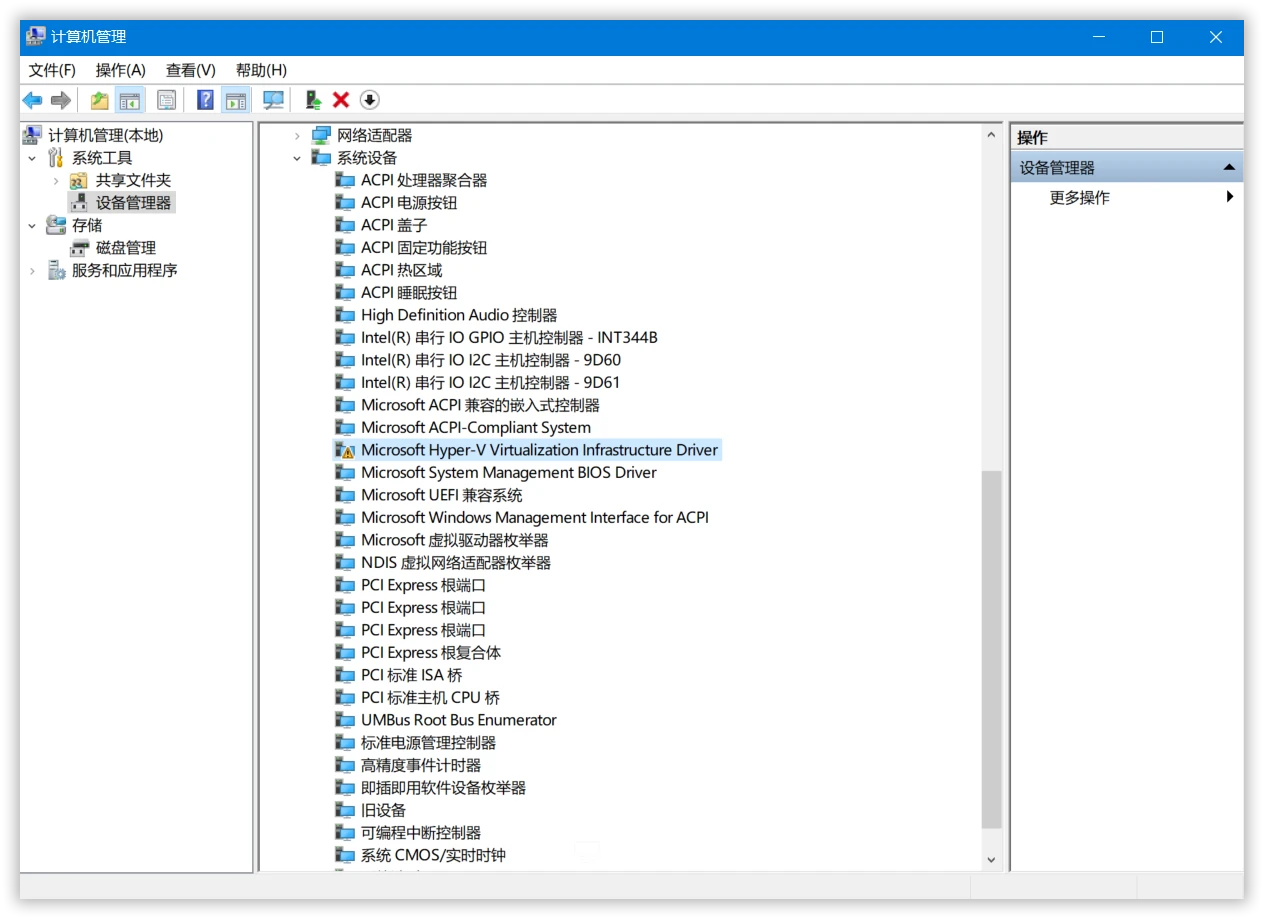The height and width of the screenshot is (919, 1264).
Task: Open the 查看(V) menu
Action: pyautogui.click(x=189, y=70)
